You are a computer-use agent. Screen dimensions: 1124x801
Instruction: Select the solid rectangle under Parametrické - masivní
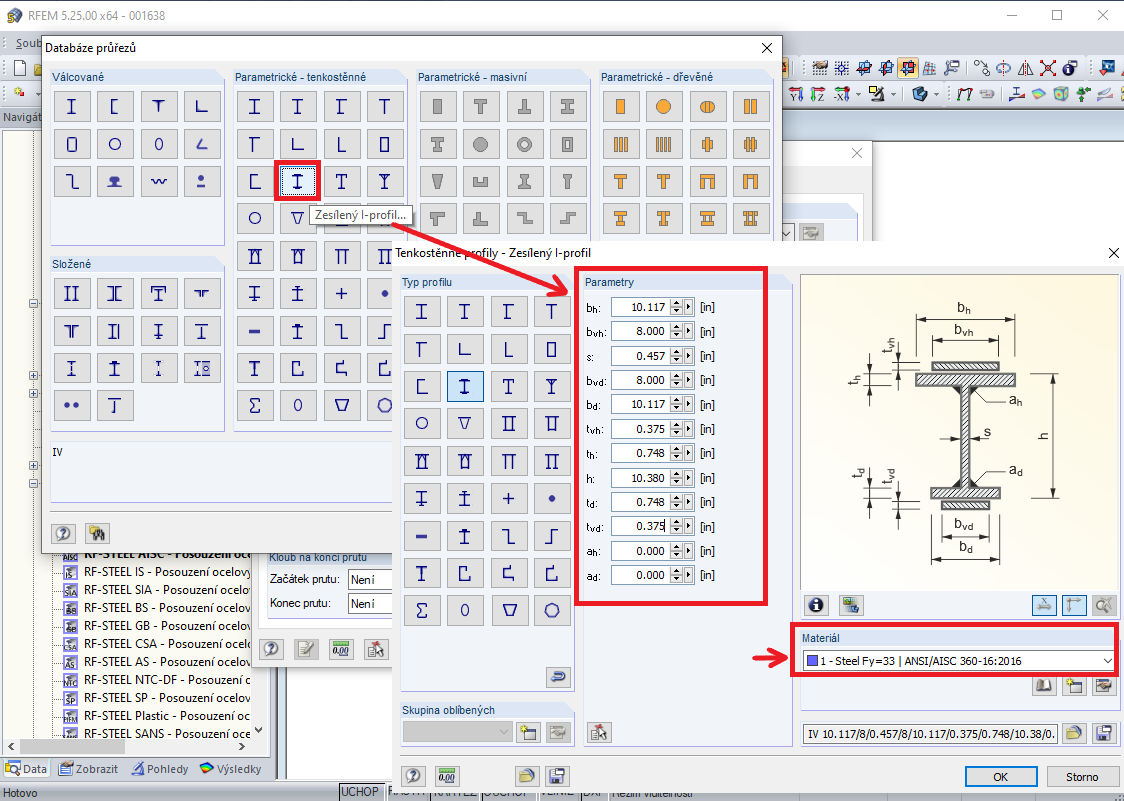click(x=437, y=107)
